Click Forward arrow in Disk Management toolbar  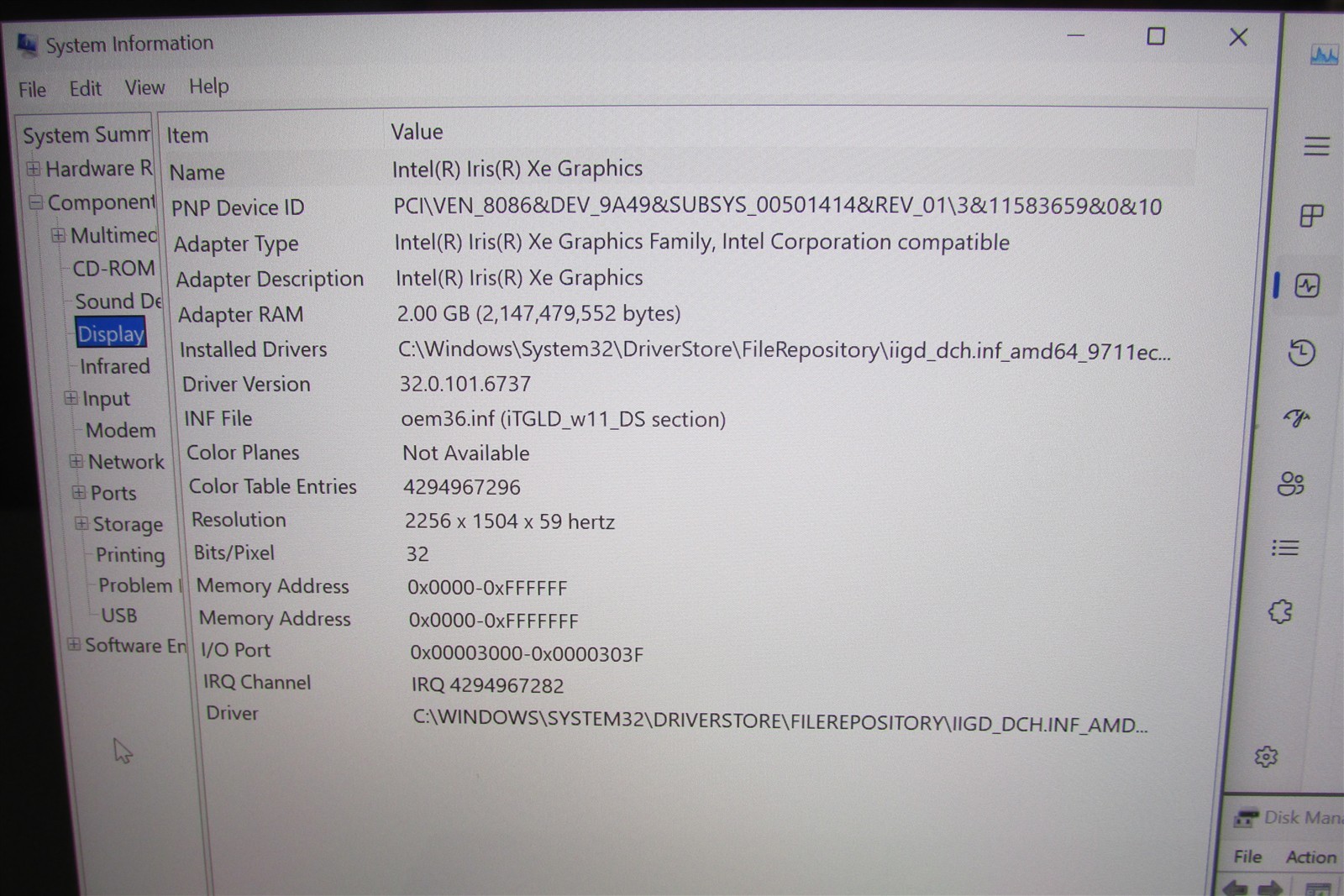[x=1269, y=888]
